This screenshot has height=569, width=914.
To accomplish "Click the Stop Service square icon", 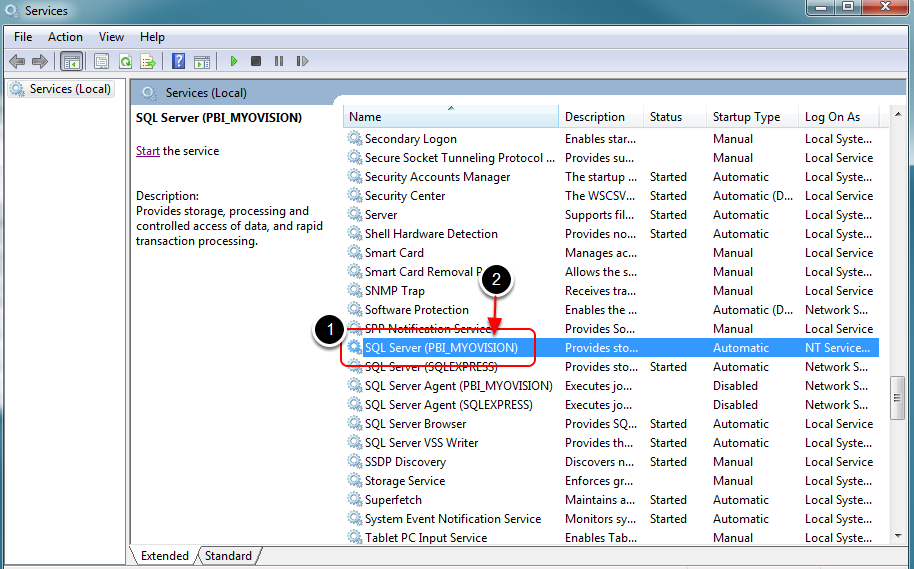I will coord(255,61).
